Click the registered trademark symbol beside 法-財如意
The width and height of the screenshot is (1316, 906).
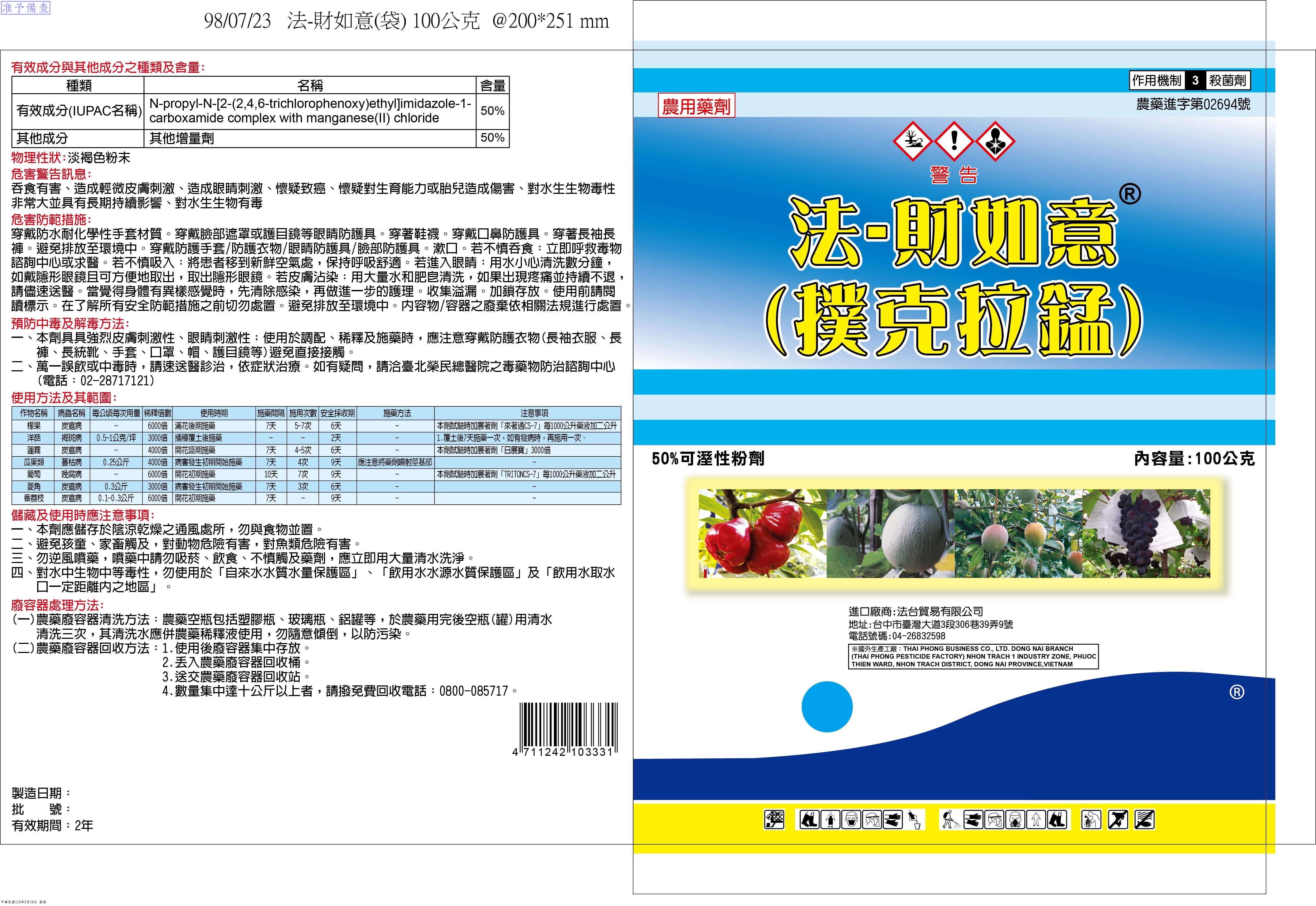pyautogui.click(x=1129, y=194)
